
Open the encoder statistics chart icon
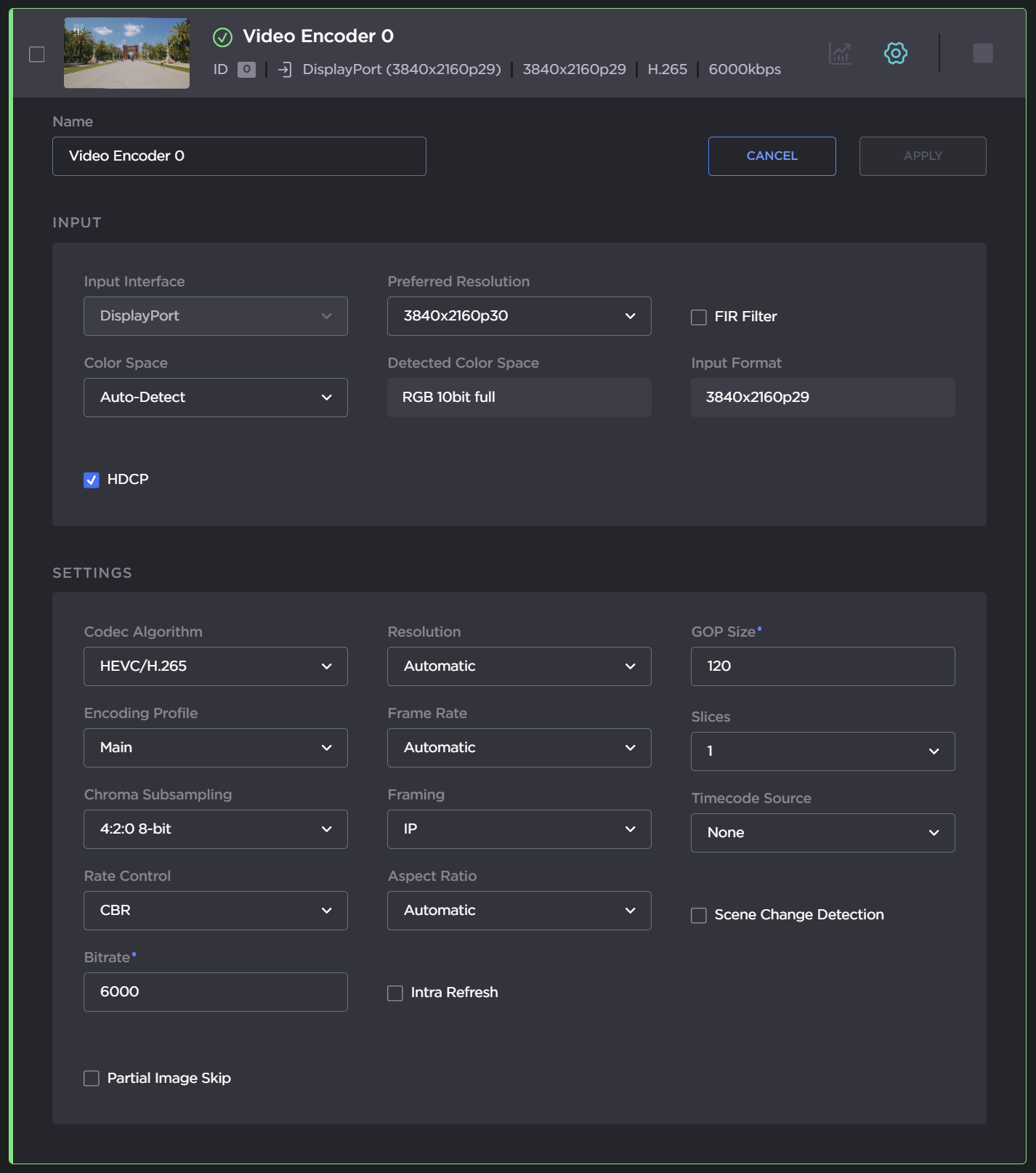pos(840,53)
